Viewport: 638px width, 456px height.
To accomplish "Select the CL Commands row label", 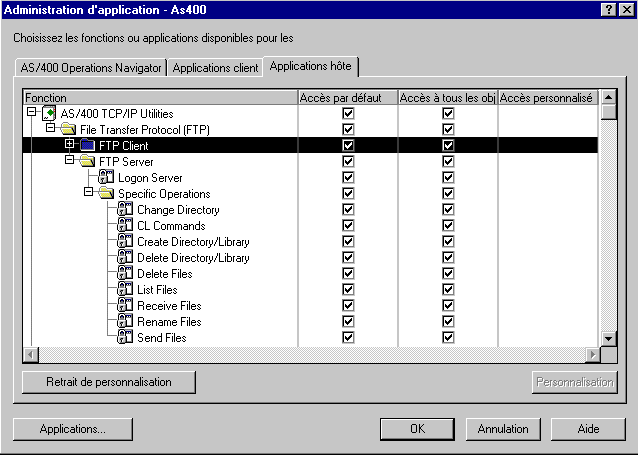I will tap(171, 226).
